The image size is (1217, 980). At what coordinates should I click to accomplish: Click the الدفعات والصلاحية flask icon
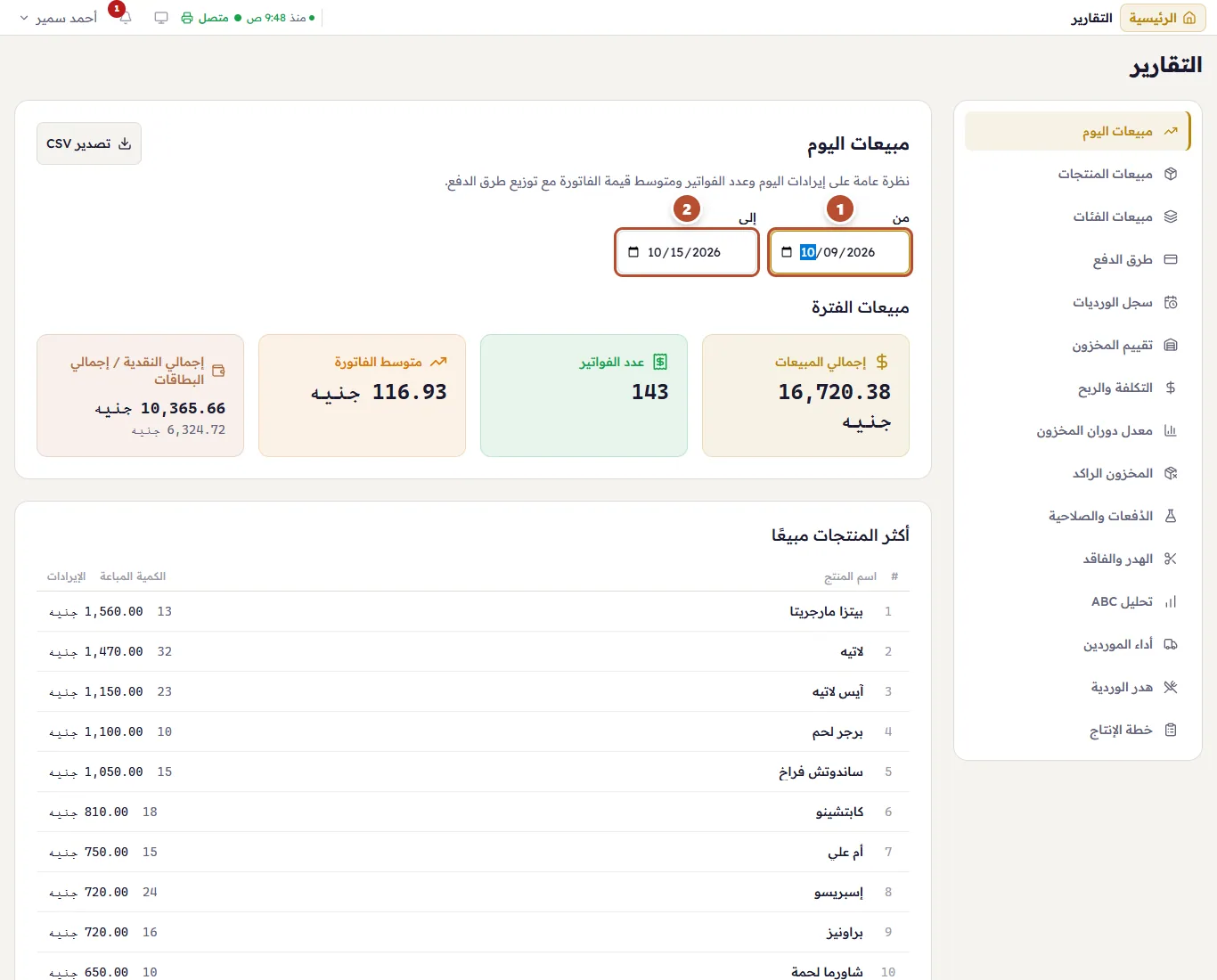(x=1171, y=516)
